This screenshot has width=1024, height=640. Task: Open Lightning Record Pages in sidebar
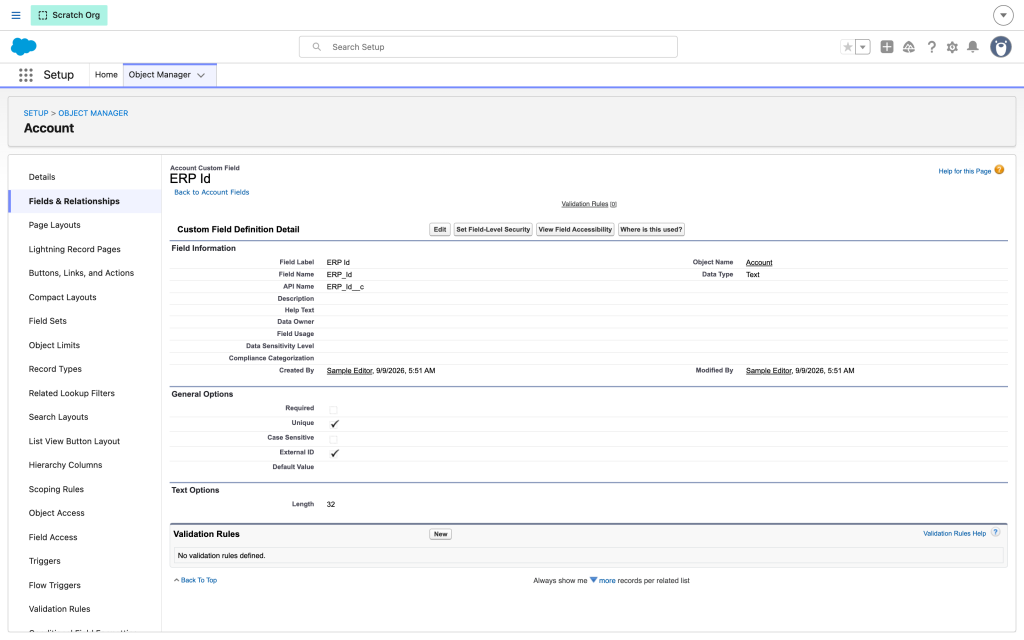[x=74, y=249]
